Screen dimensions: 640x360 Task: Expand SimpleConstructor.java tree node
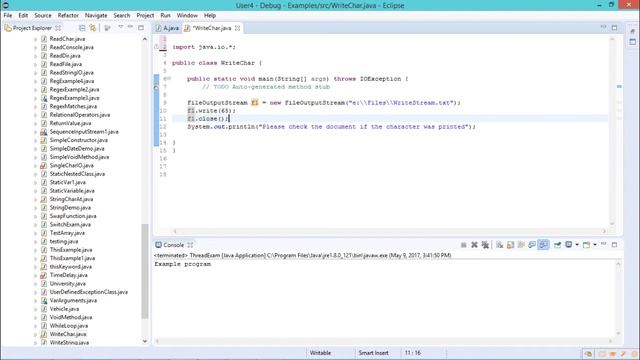pyautogui.click(x=36, y=140)
